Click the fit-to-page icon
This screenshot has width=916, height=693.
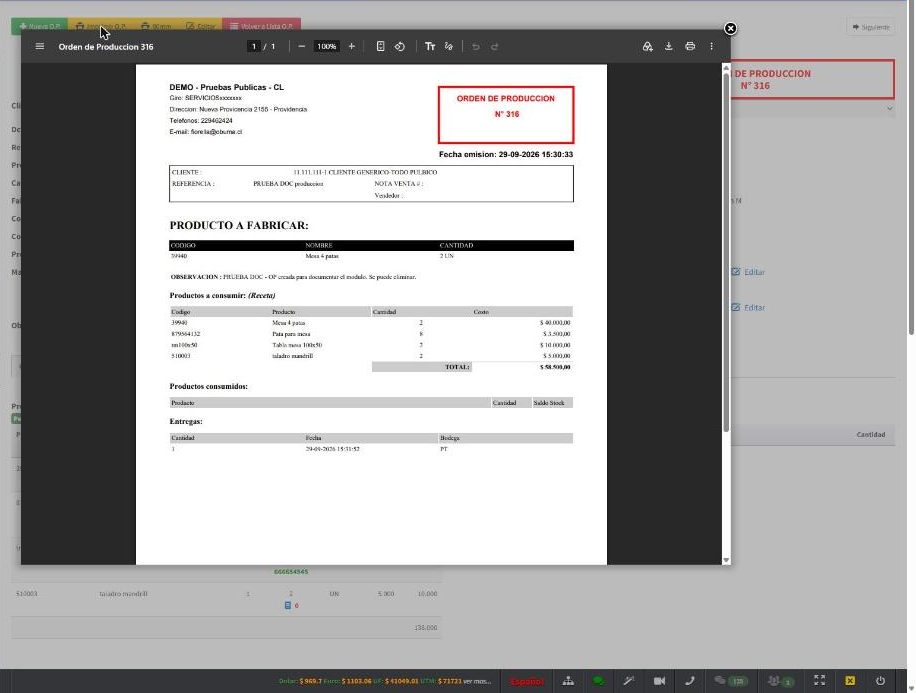(380, 46)
